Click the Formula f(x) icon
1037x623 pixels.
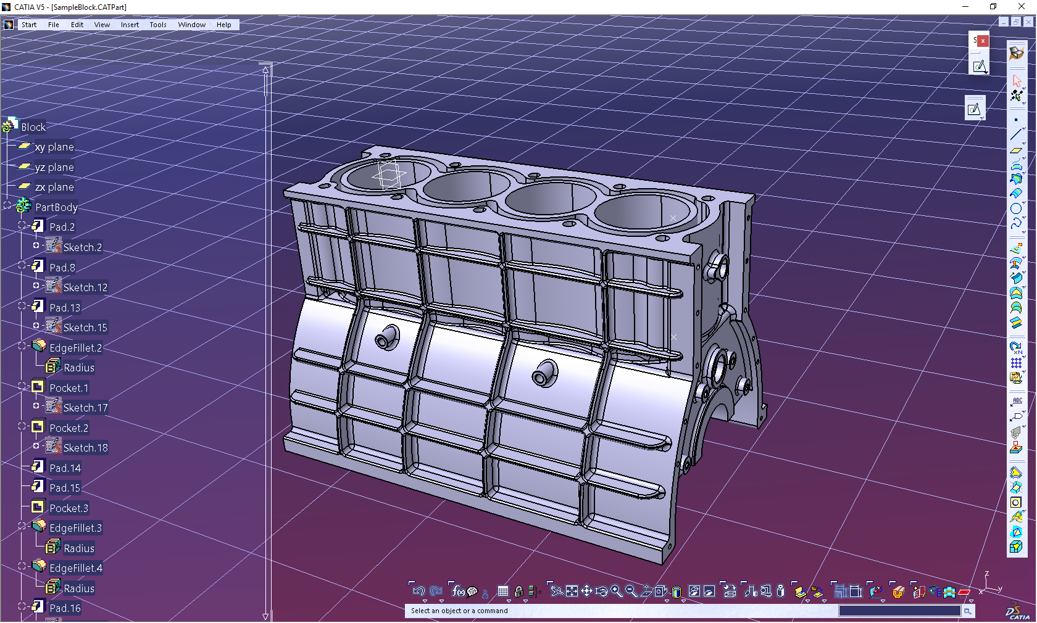coord(458,592)
